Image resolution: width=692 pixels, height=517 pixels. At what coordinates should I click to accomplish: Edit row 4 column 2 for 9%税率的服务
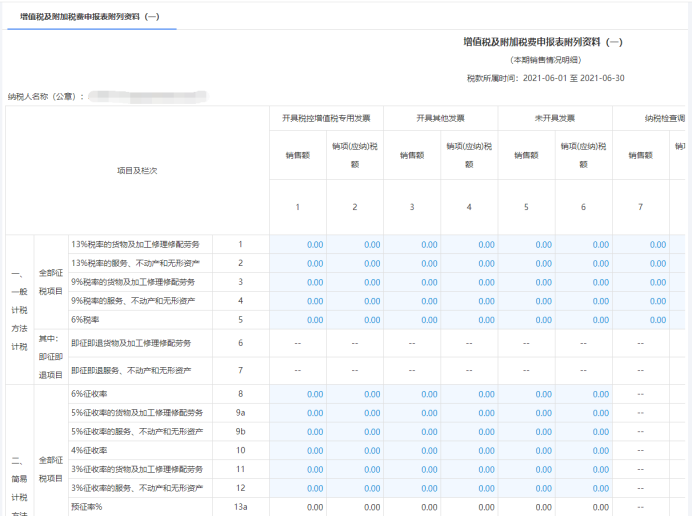[x=355, y=301]
